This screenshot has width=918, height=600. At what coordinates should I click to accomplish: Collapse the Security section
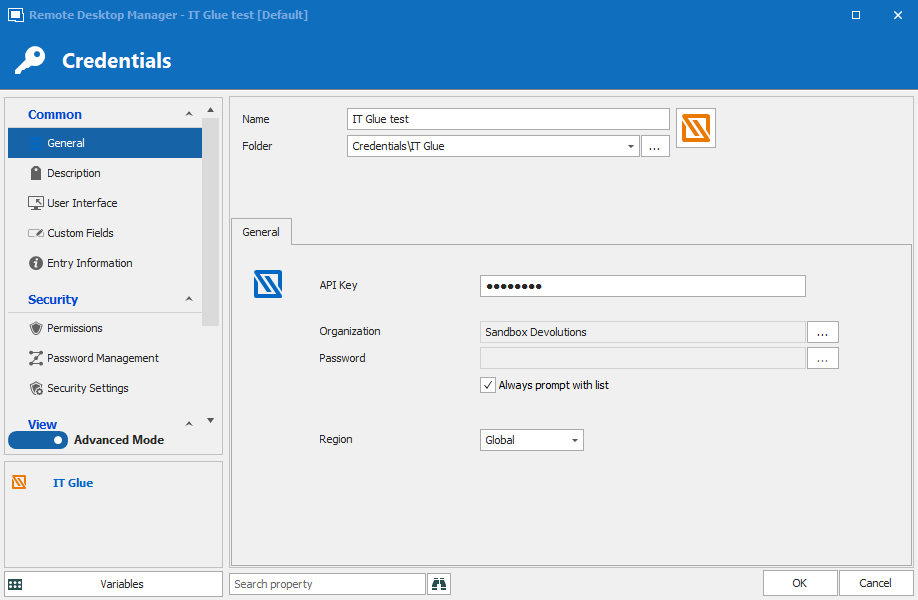coord(189,300)
